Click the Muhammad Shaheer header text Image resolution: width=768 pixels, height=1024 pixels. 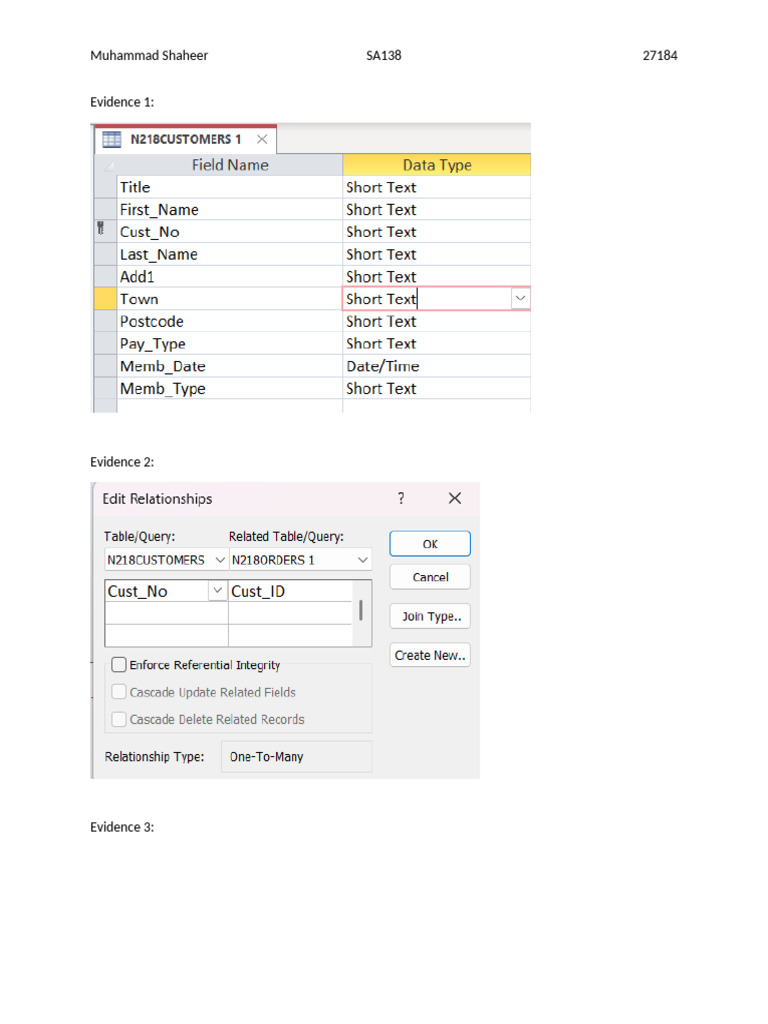(149, 56)
